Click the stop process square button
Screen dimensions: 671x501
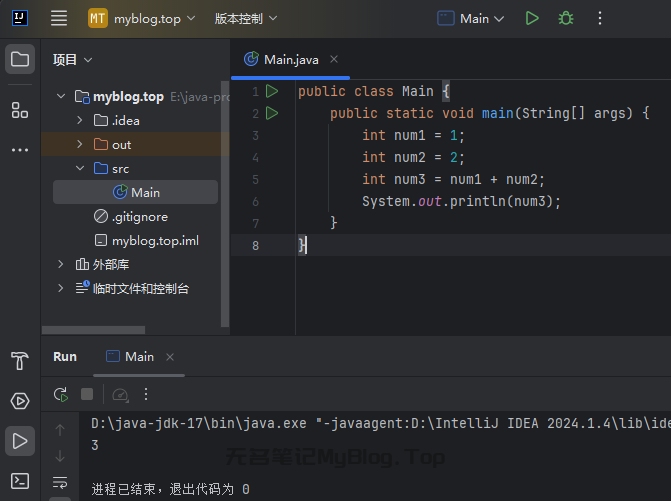coord(87,394)
